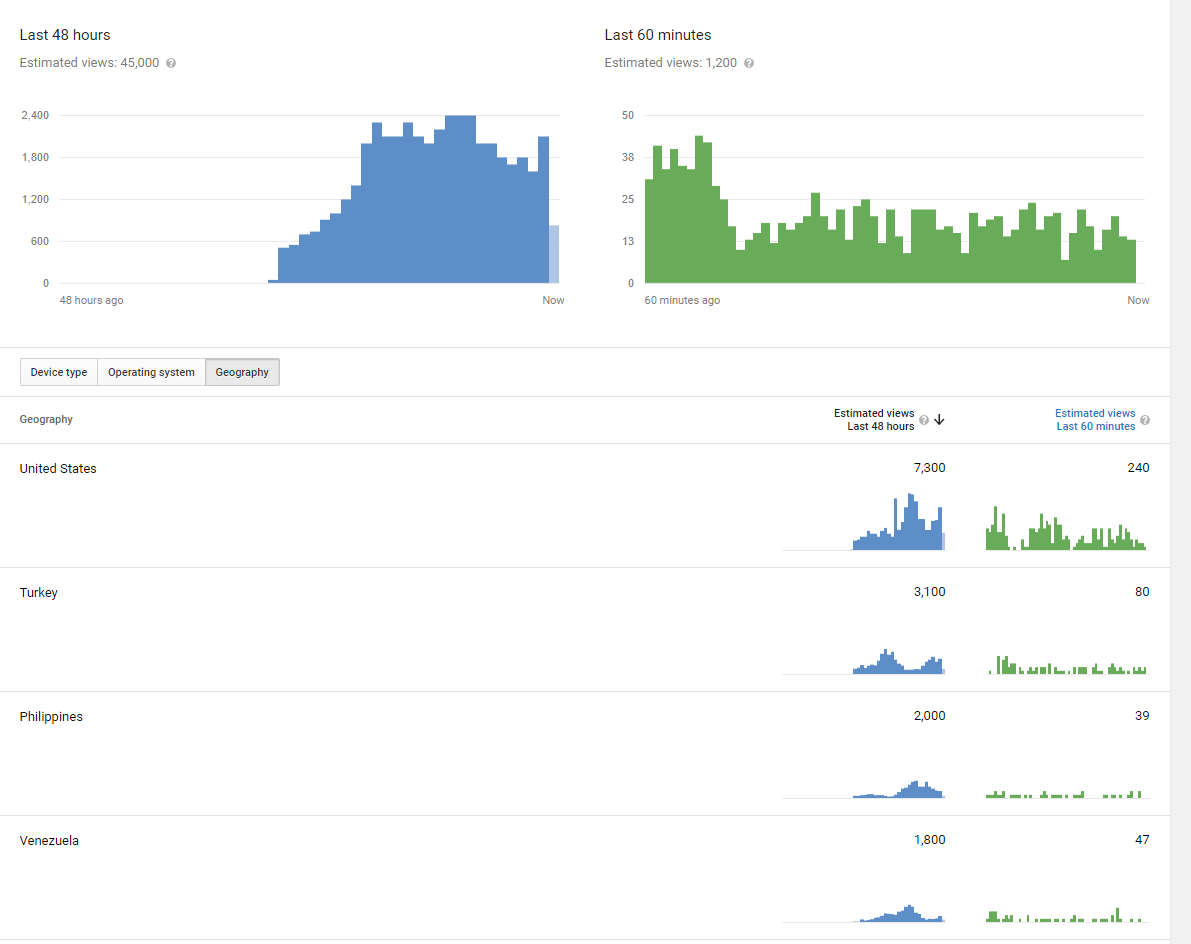Click the light-blue partial bar at Now
This screenshot has width=1191, height=944.
pos(554,254)
